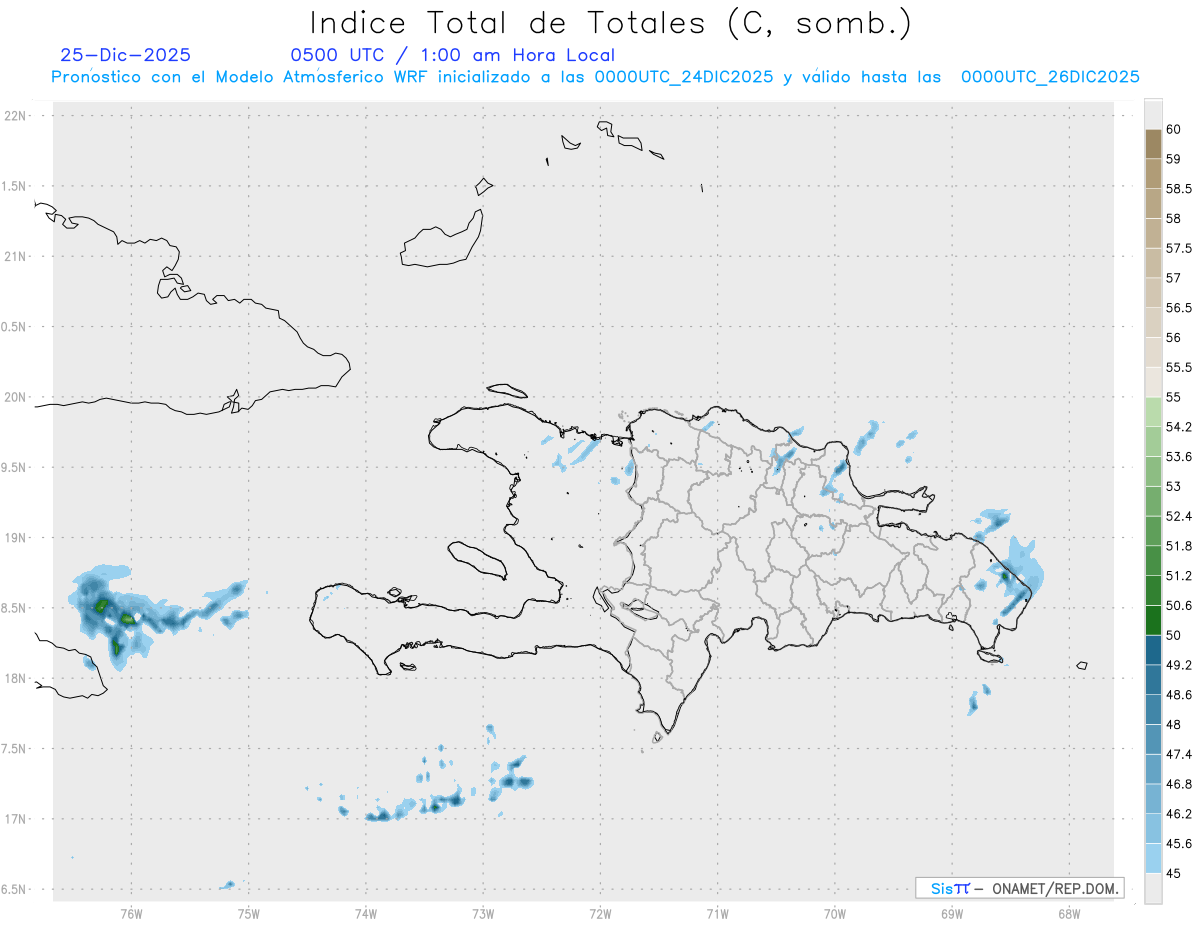1200x927 pixels.
Task: Click the '19N' latitude label
Action: tap(17, 538)
